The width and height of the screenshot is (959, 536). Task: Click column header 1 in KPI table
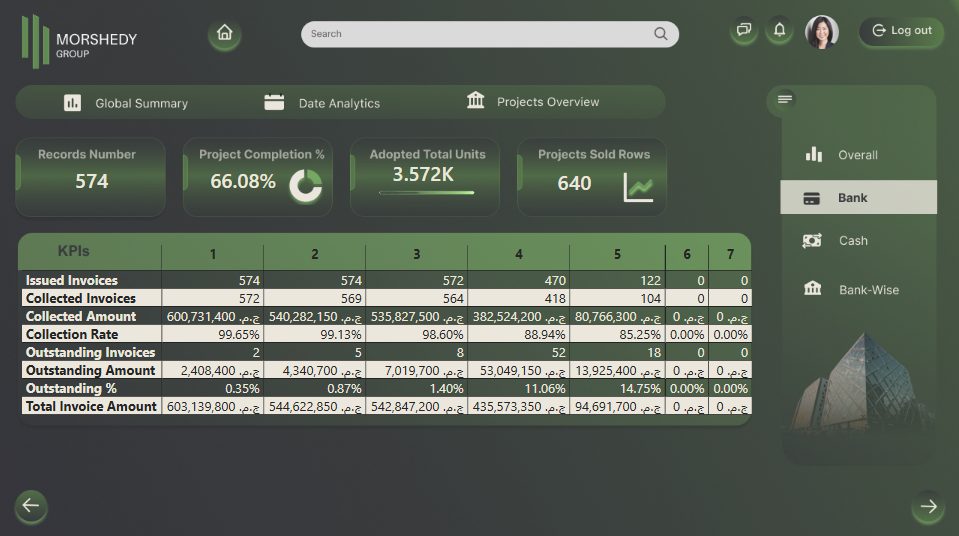click(x=213, y=254)
